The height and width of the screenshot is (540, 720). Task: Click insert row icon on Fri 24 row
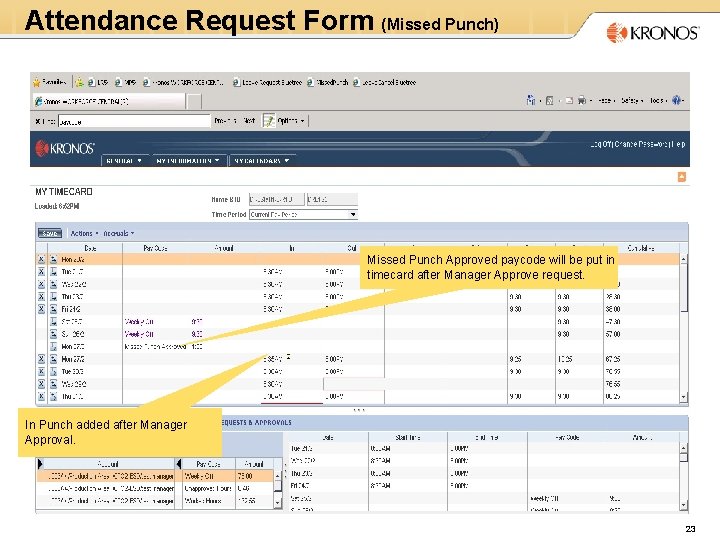pyautogui.click(x=53, y=309)
